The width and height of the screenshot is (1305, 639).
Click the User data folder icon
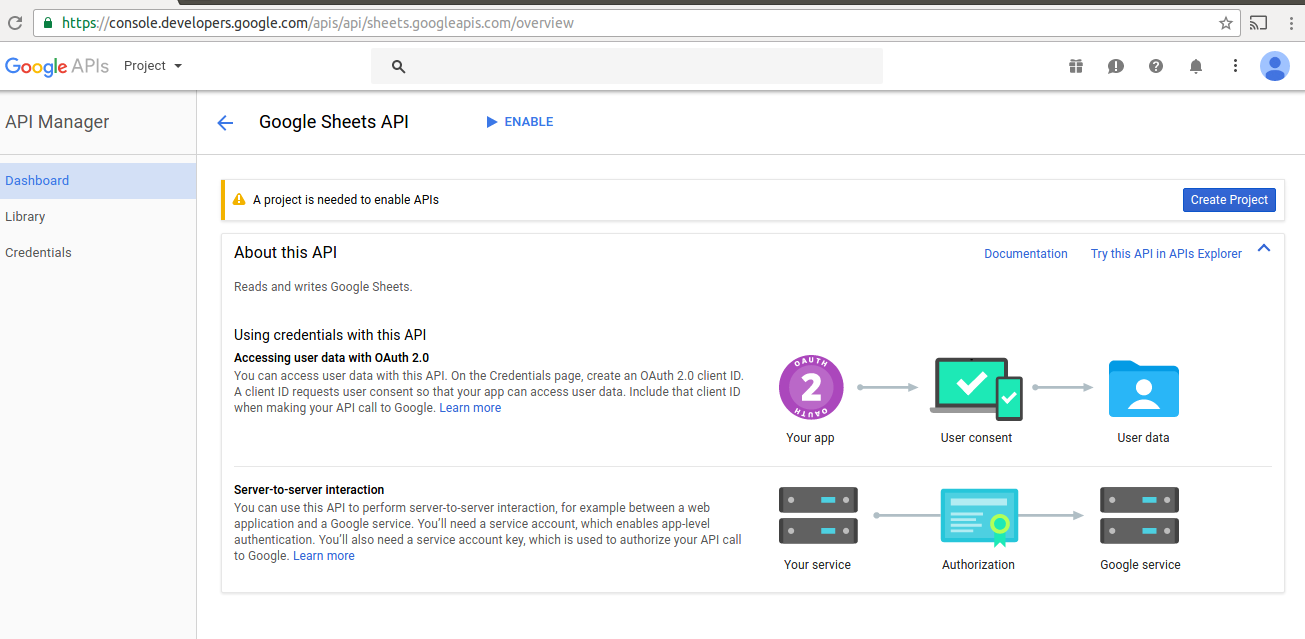pos(1144,388)
